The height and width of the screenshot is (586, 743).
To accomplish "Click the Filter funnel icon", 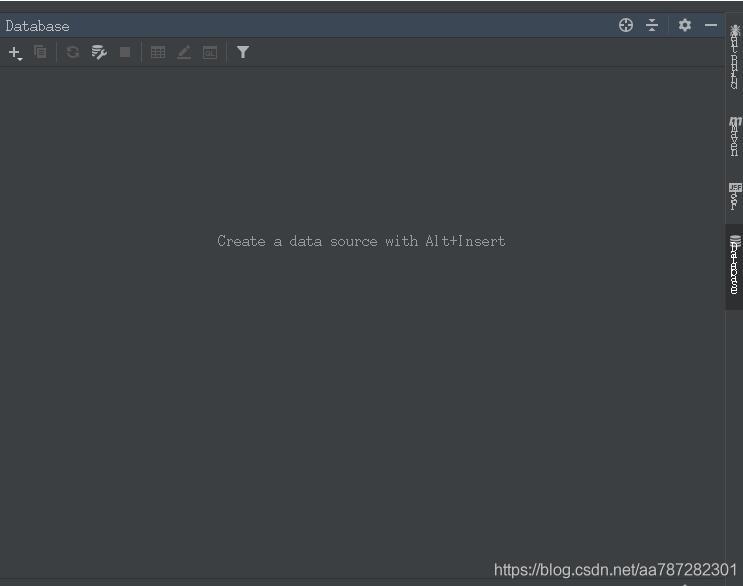I will [243, 52].
